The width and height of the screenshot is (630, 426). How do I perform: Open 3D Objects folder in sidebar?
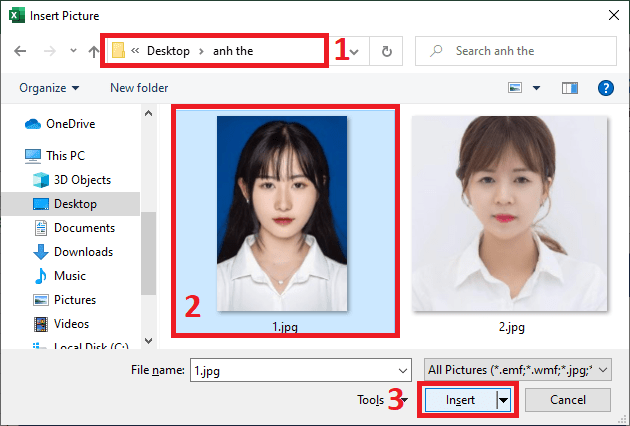(x=82, y=180)
